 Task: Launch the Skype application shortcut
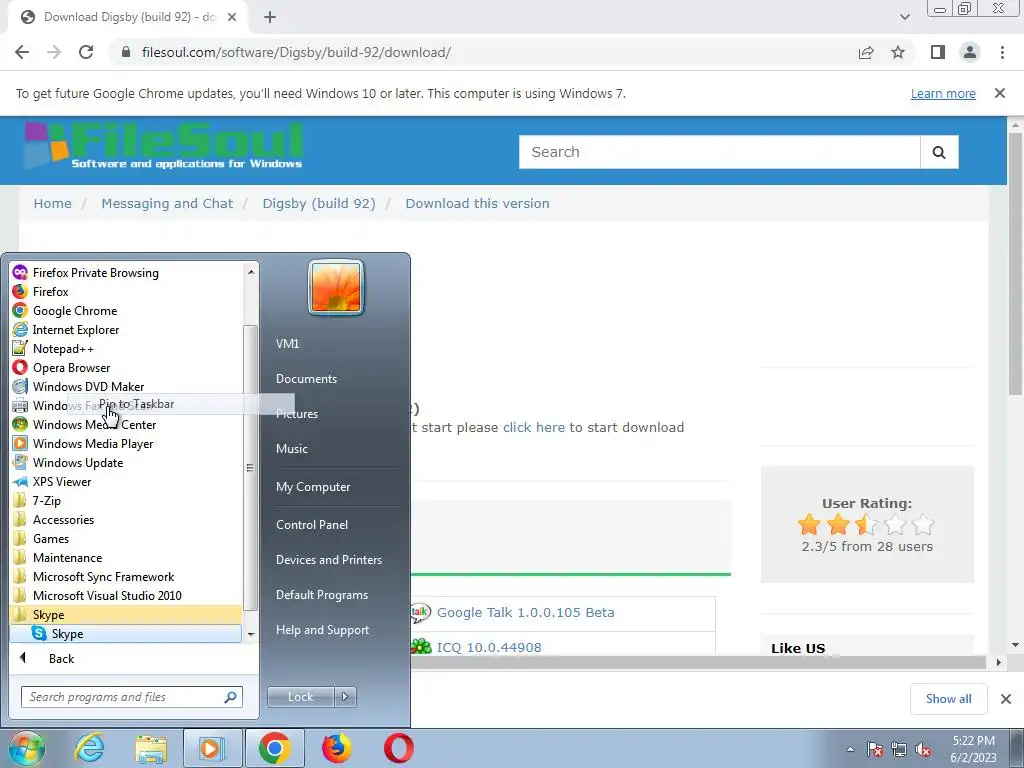[x=126, y=633]
